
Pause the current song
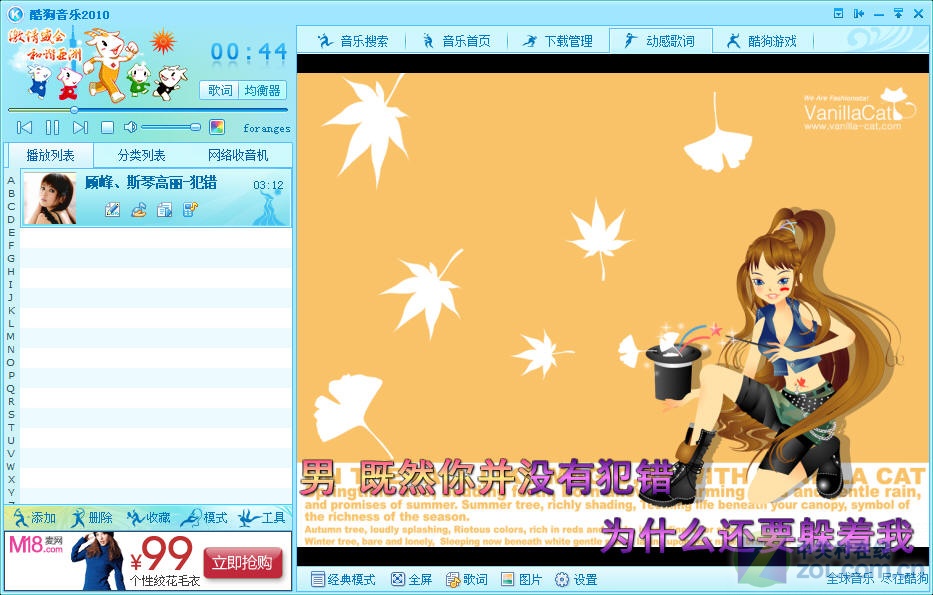[x=52, y=127]
